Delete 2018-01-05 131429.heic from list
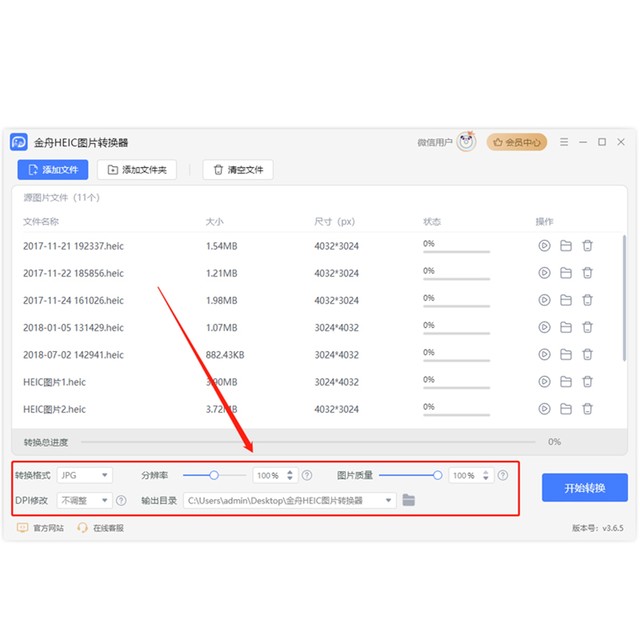Image resolution: width=640 pixels, height=640 pixels. pos(587,327)
